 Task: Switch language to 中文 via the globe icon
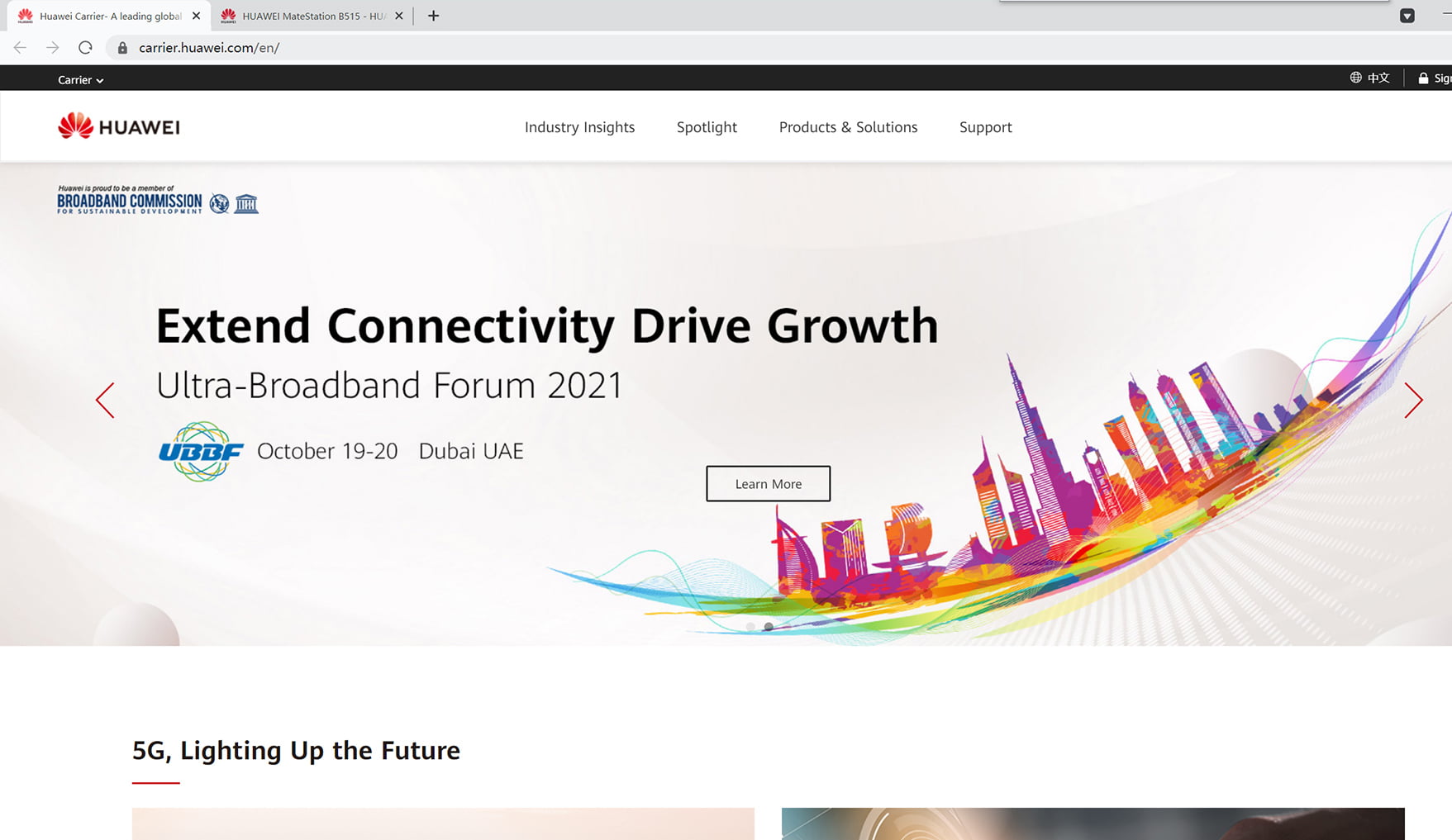pos(1369,78)
